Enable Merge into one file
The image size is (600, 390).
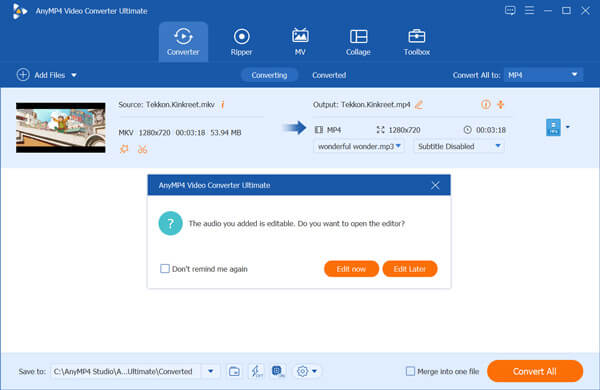point(410,371)
